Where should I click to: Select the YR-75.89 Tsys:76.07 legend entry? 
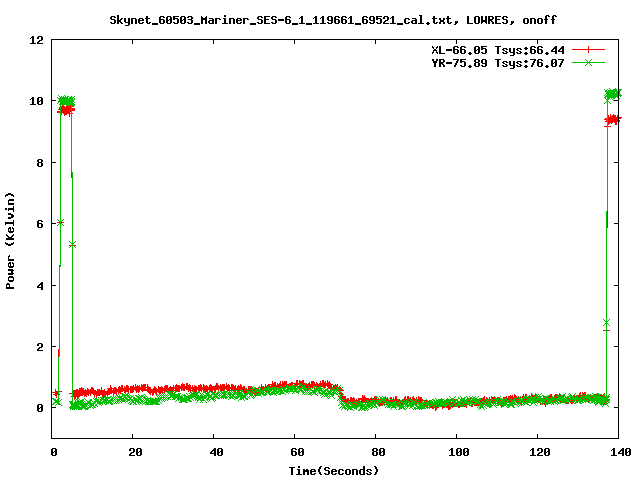(x=498, y=63)
